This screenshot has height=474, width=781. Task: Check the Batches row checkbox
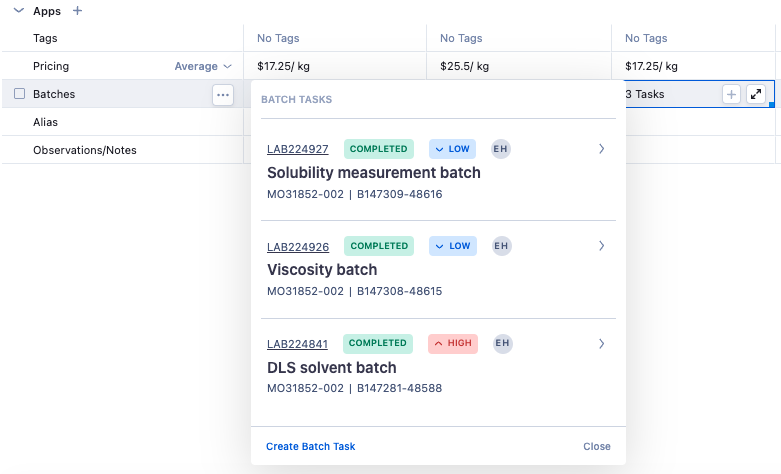click(x=19, y=94)
